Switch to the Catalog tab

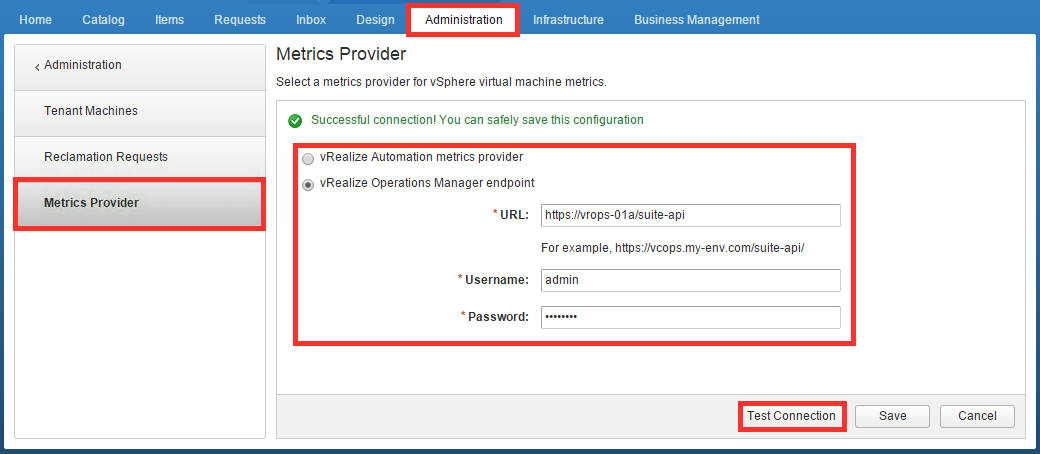103,20
